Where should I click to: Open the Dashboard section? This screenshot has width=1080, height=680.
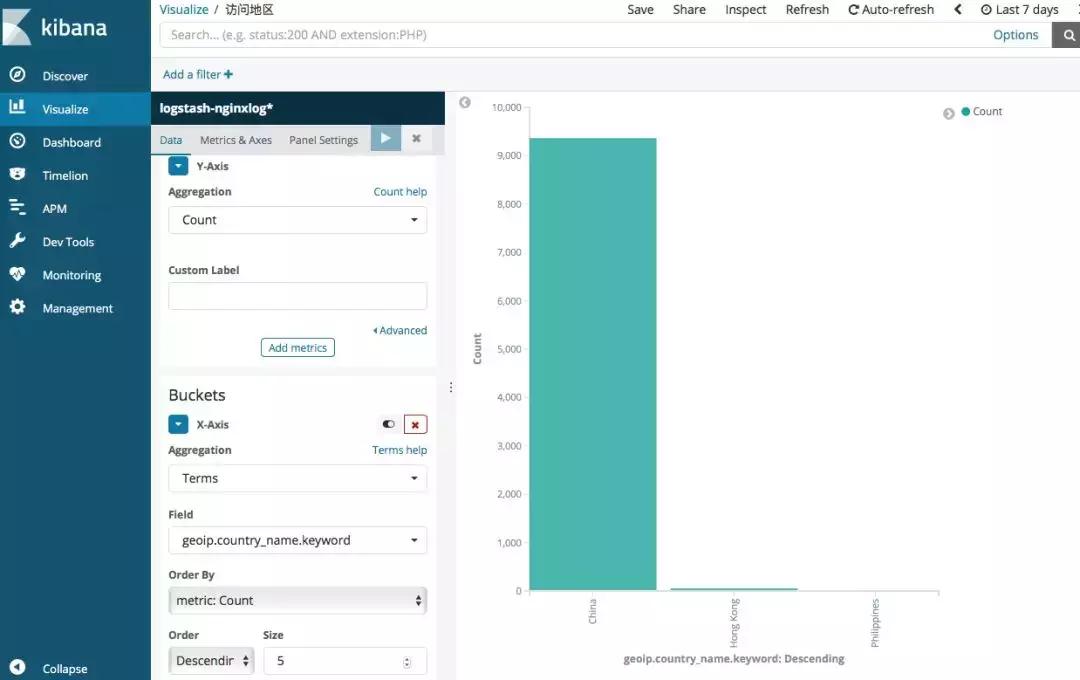point(69,141)
